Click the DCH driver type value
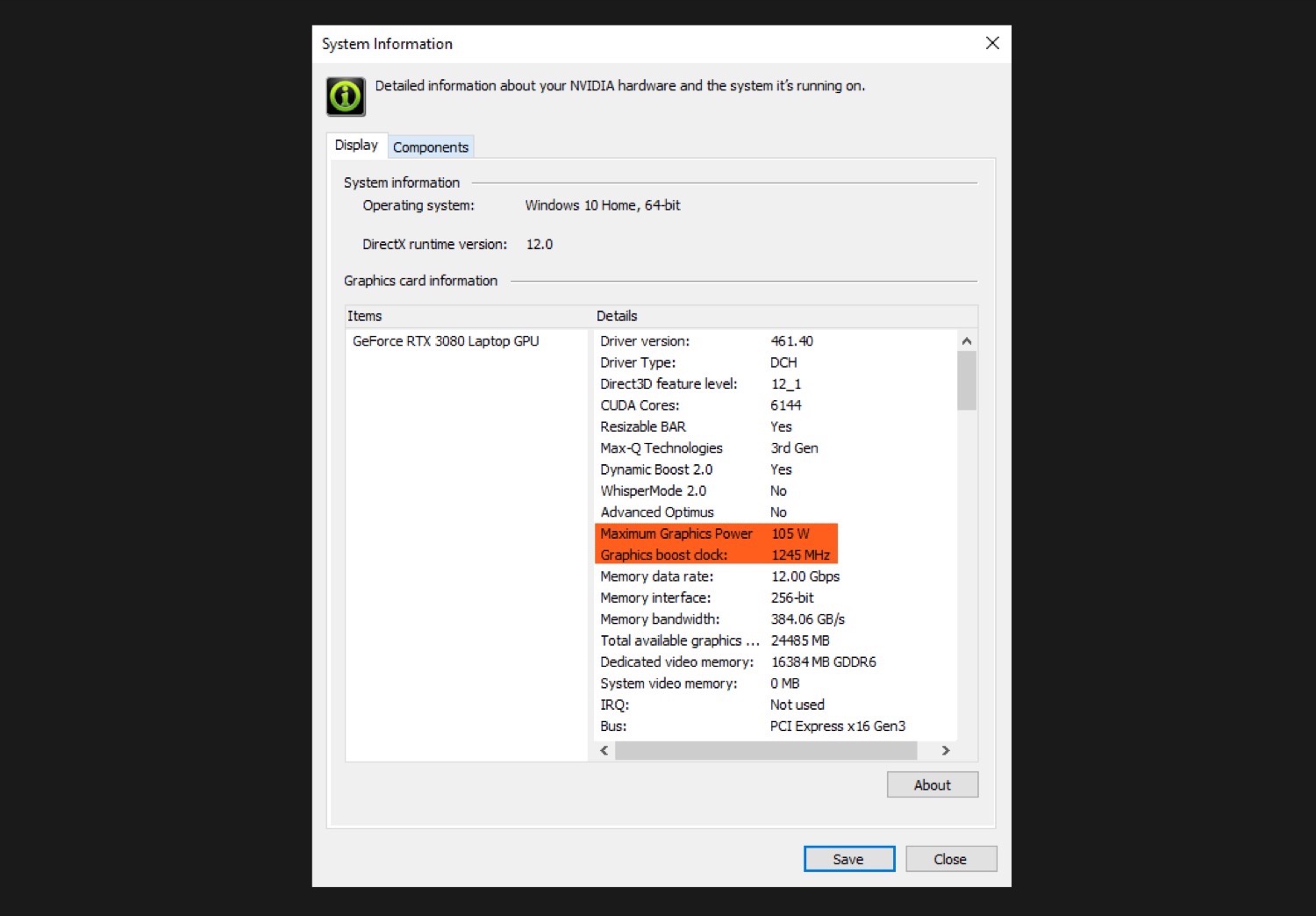The width and height of the screenshot is (1316, 916). (x=783, y=362)
